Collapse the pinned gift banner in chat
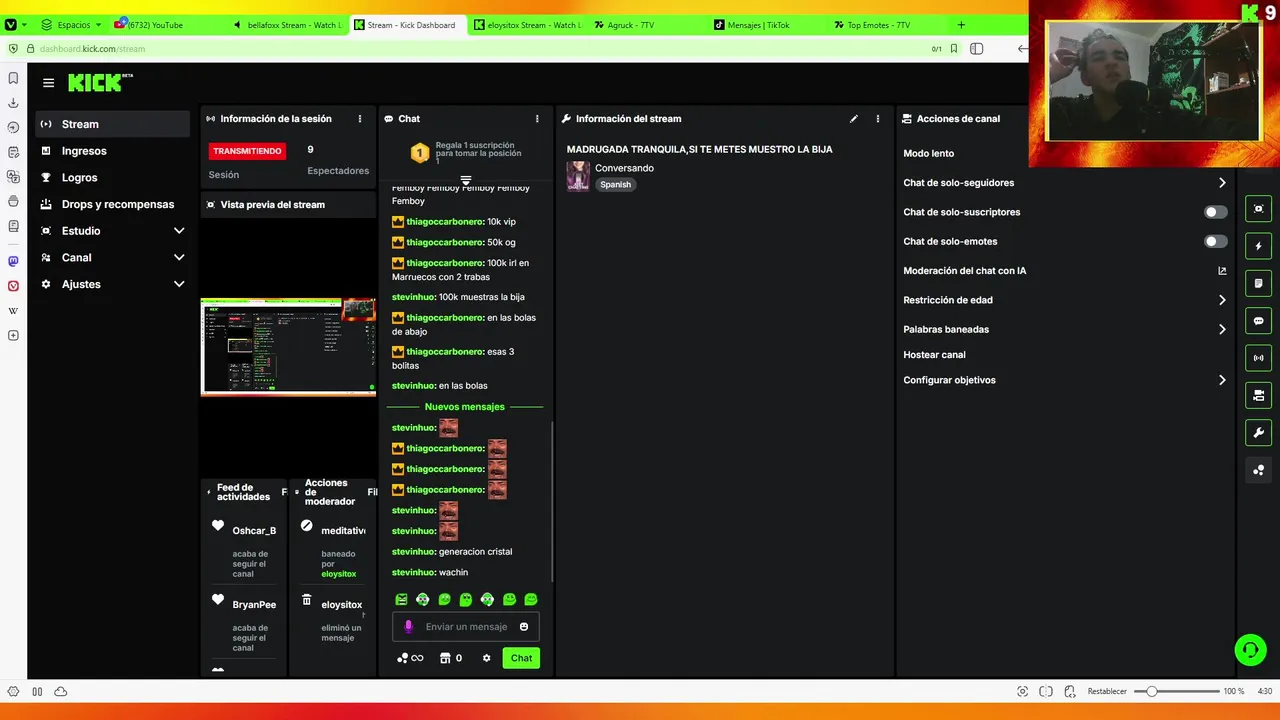This screenshot has width=1280, height=720. 465,180
